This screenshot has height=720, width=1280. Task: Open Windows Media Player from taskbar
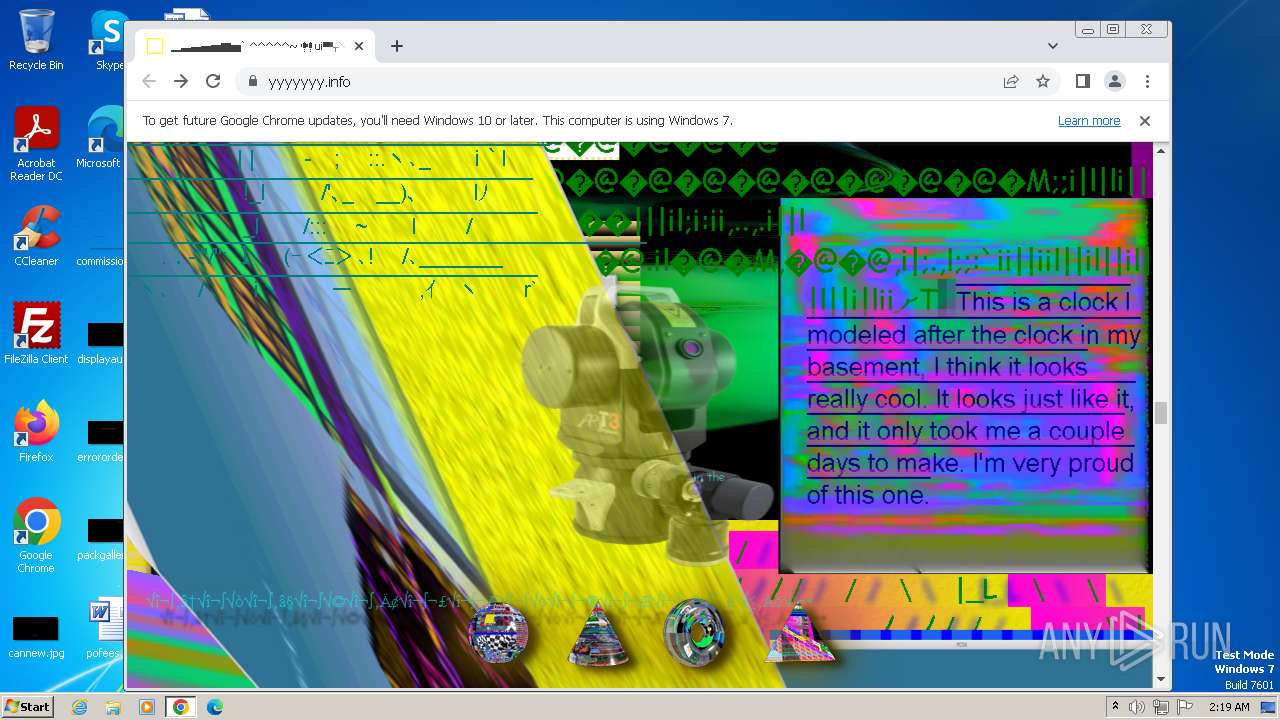click(x=147, y=707)
